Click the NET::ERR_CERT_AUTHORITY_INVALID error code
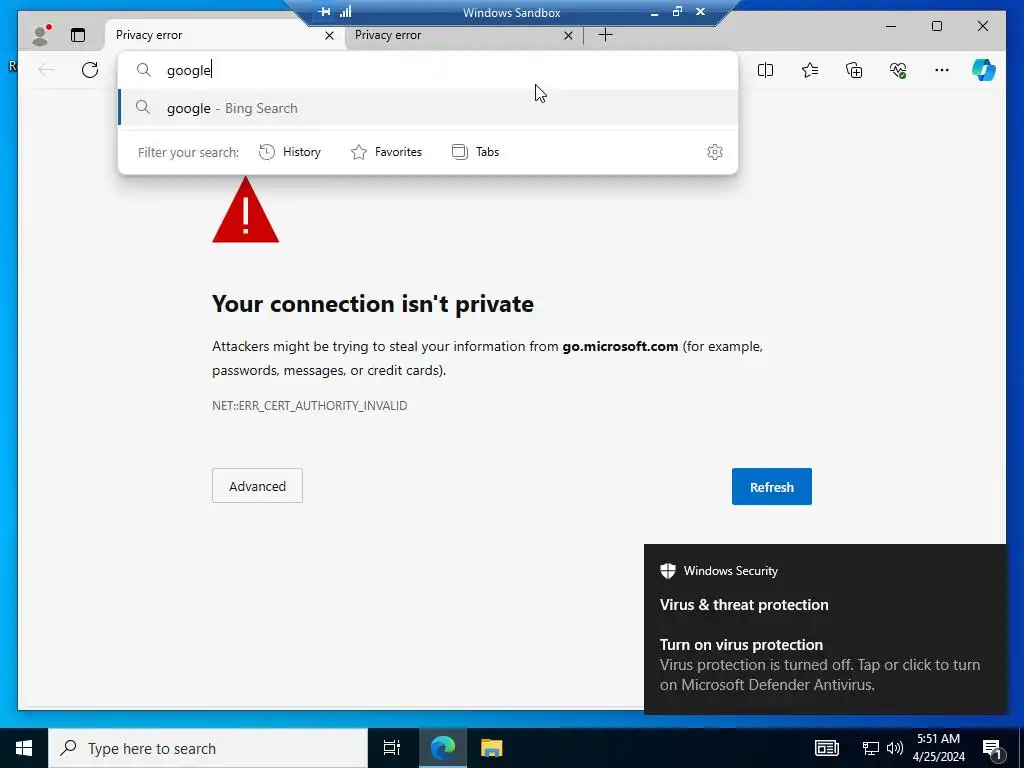 310,406
